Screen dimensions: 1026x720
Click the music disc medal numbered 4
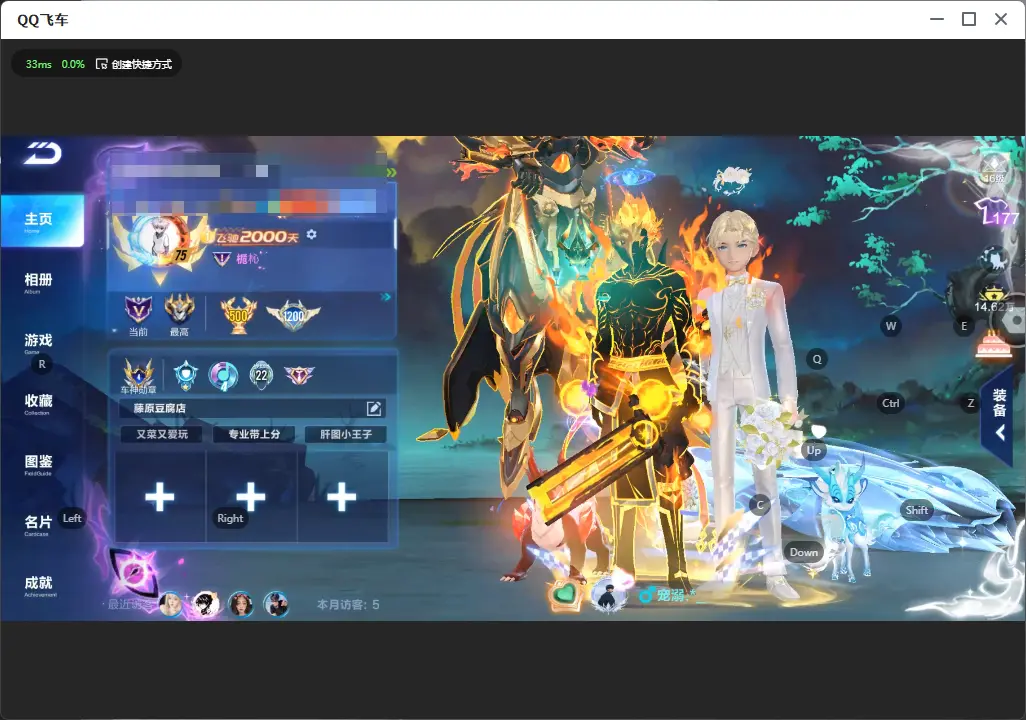pyautogui.click(x=223, y=376)
